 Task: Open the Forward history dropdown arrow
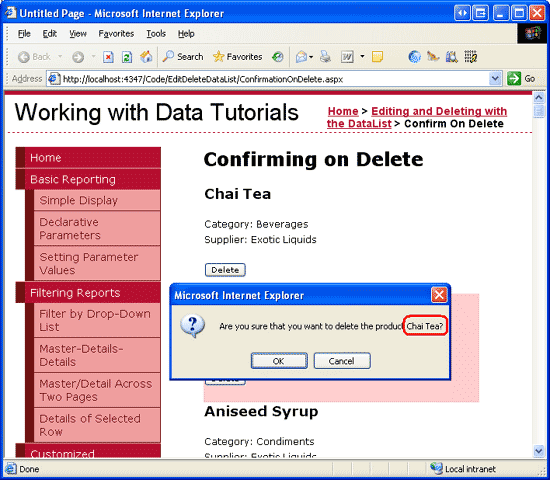pos(93,56)
